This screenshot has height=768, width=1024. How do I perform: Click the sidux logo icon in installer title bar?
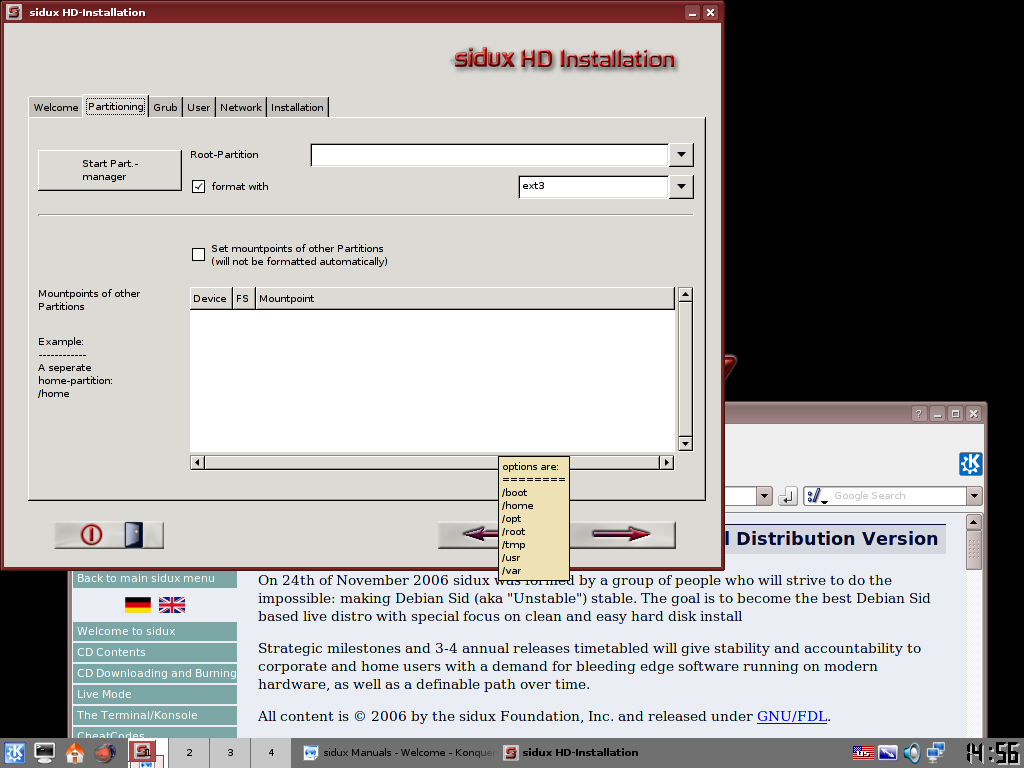click(14, 12)
